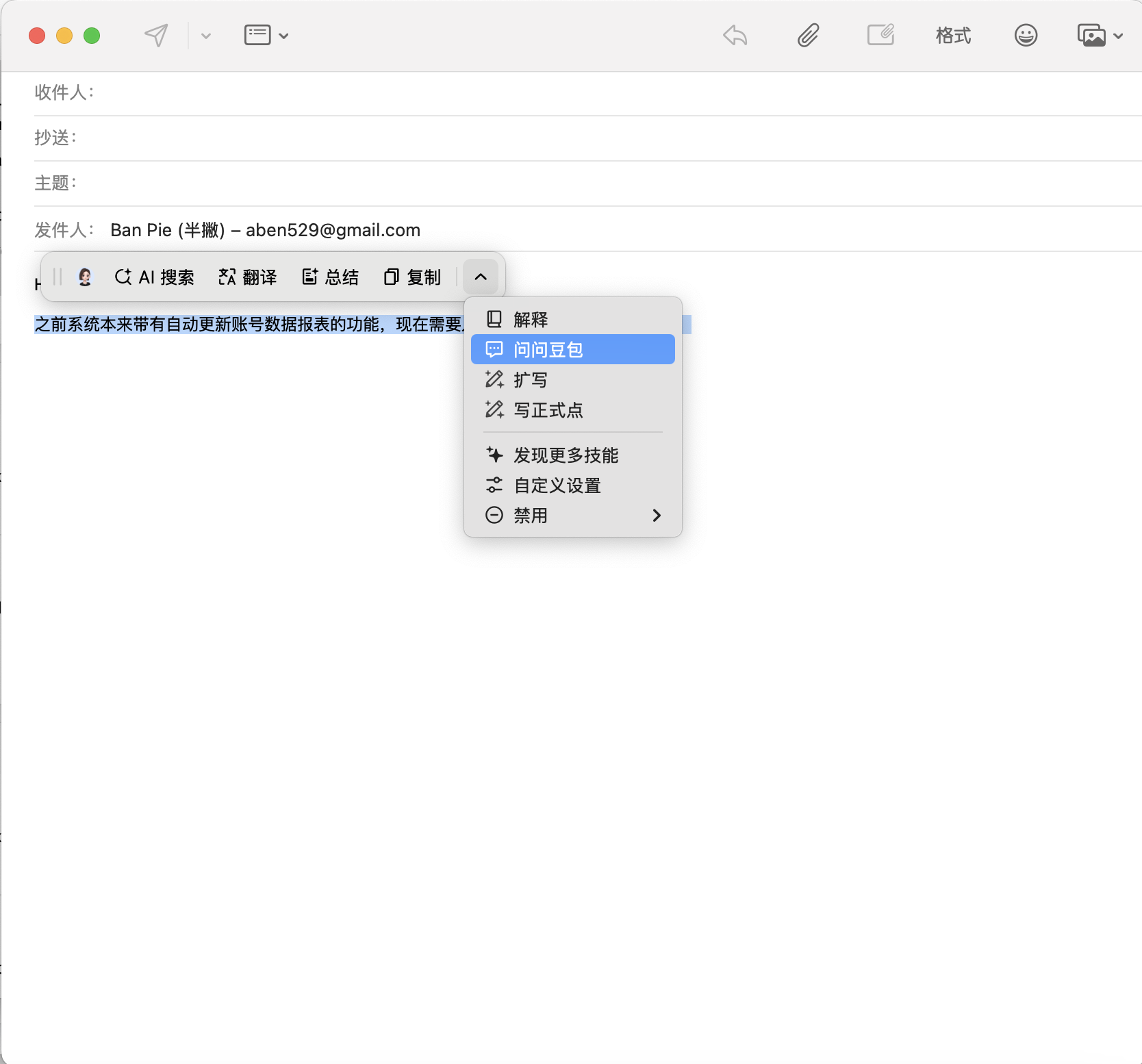Click the Doubao avatar icon

(85, 277)
